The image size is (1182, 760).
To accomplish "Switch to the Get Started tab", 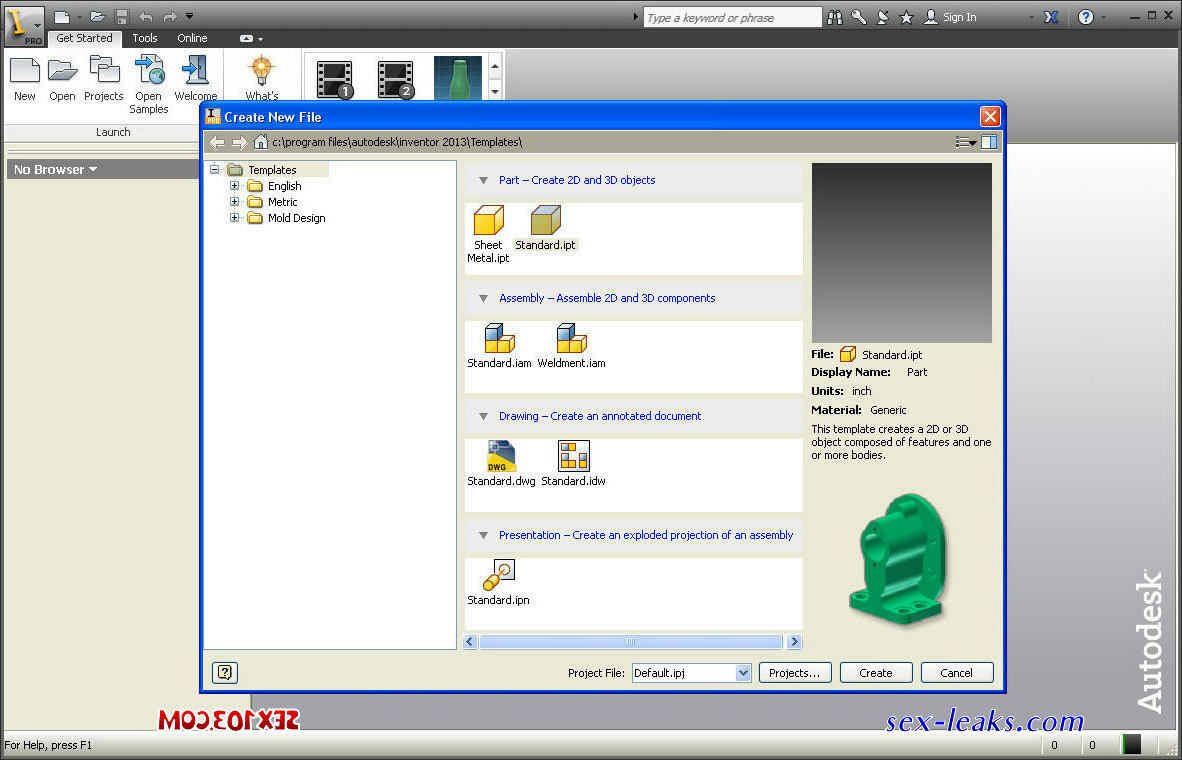I will point(84,38).
